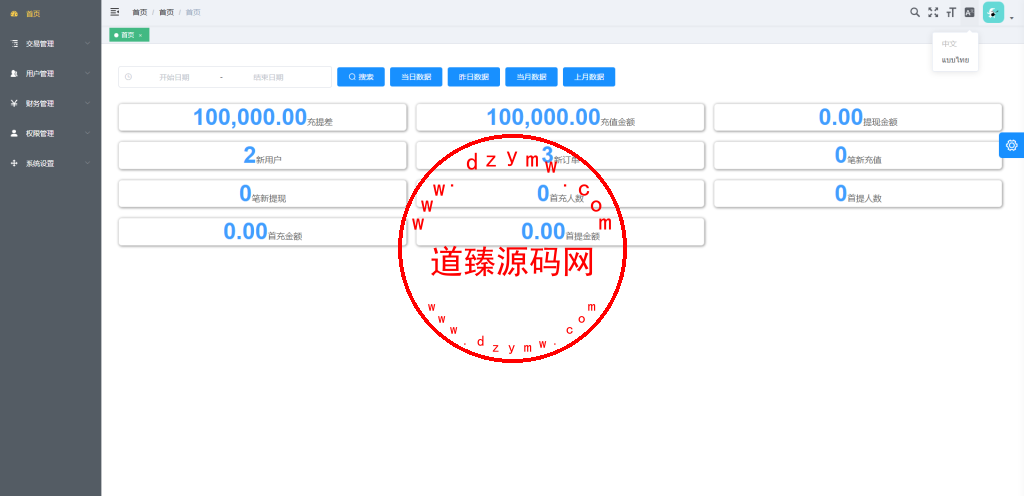The height and width of the screenshot is (496, 1024).
Task: Click the 搜索 search button
Action: click(361, 77)
